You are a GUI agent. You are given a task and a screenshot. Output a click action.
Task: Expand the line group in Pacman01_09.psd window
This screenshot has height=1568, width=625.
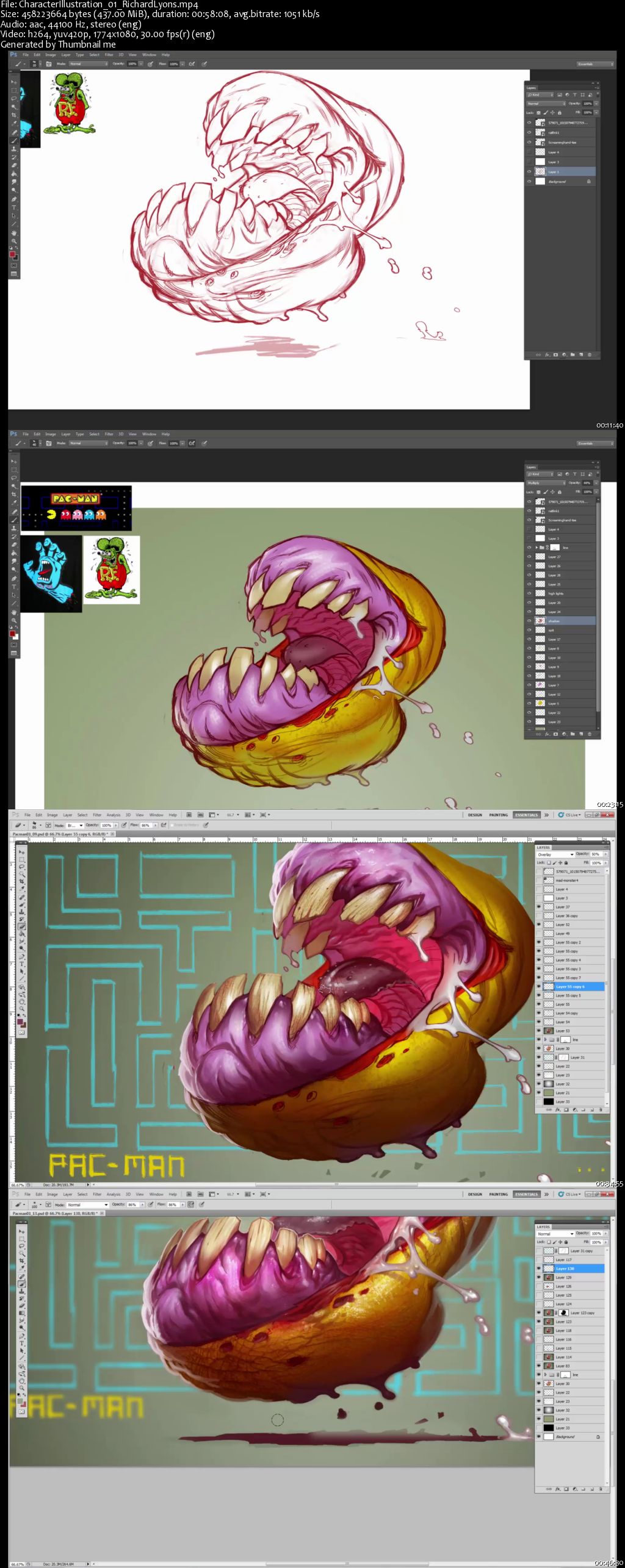point(546,1040)
